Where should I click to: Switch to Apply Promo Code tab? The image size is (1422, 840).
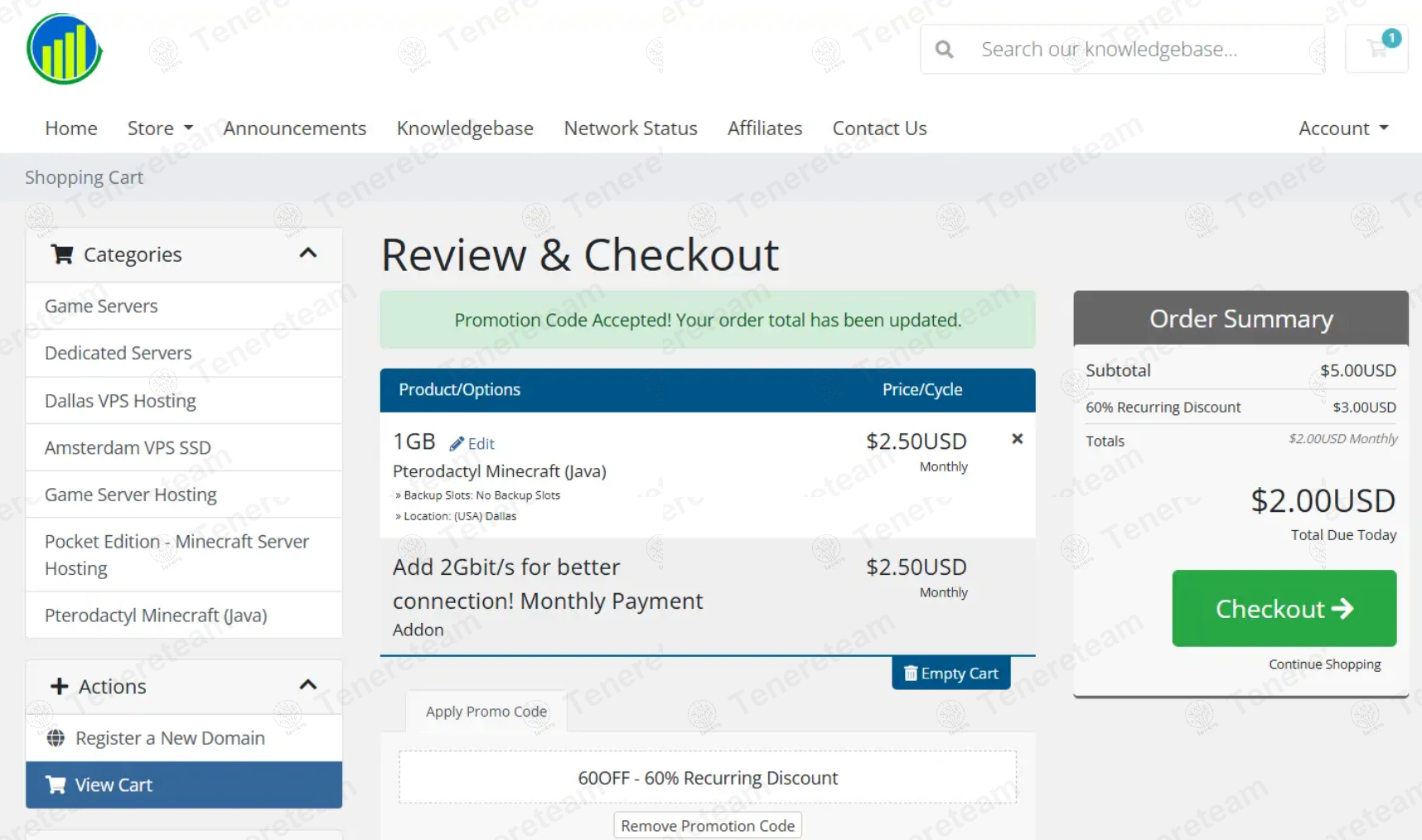pyautogui.click(x=486, y=712)
